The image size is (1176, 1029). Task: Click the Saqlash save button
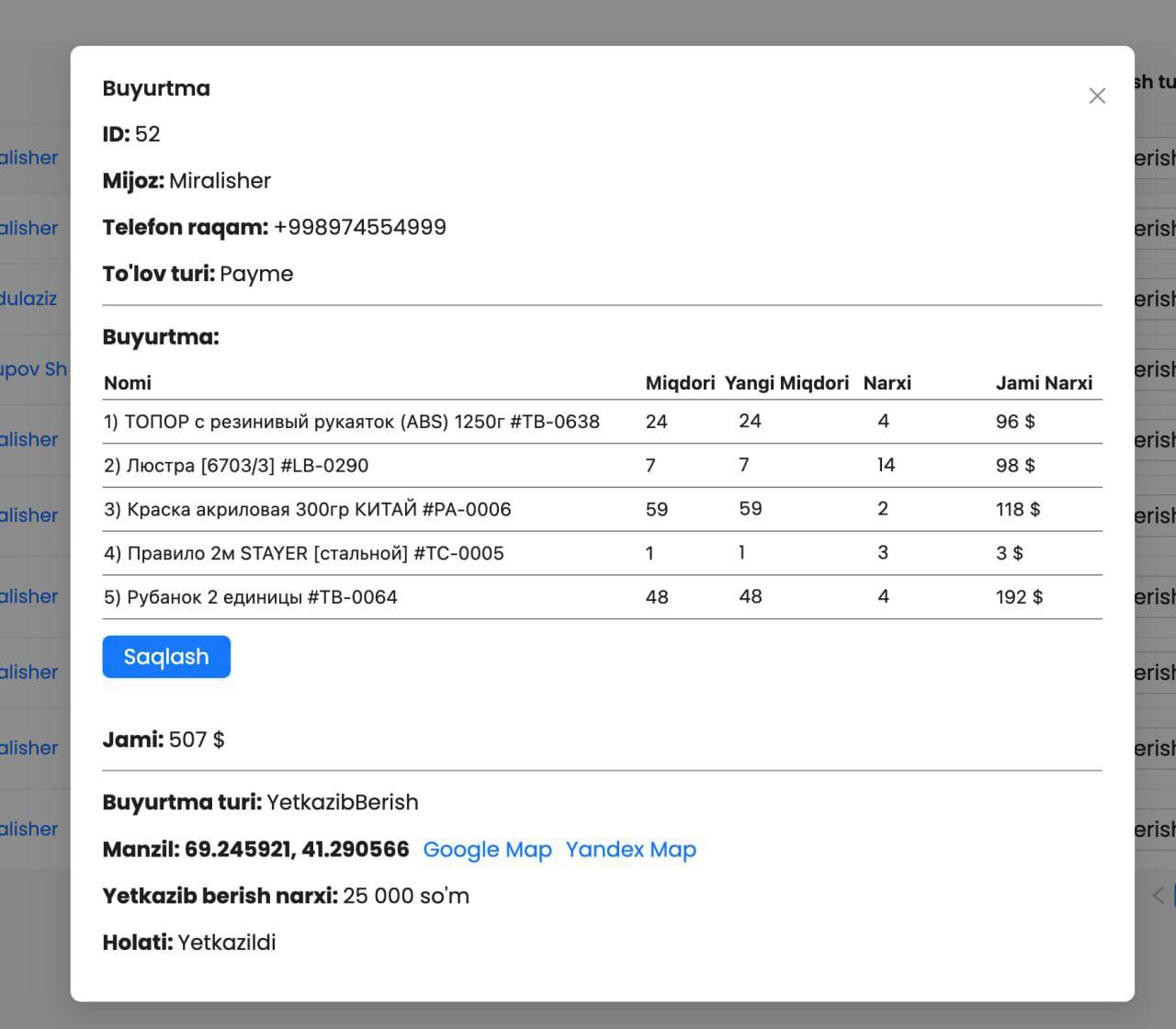[166, 657]
